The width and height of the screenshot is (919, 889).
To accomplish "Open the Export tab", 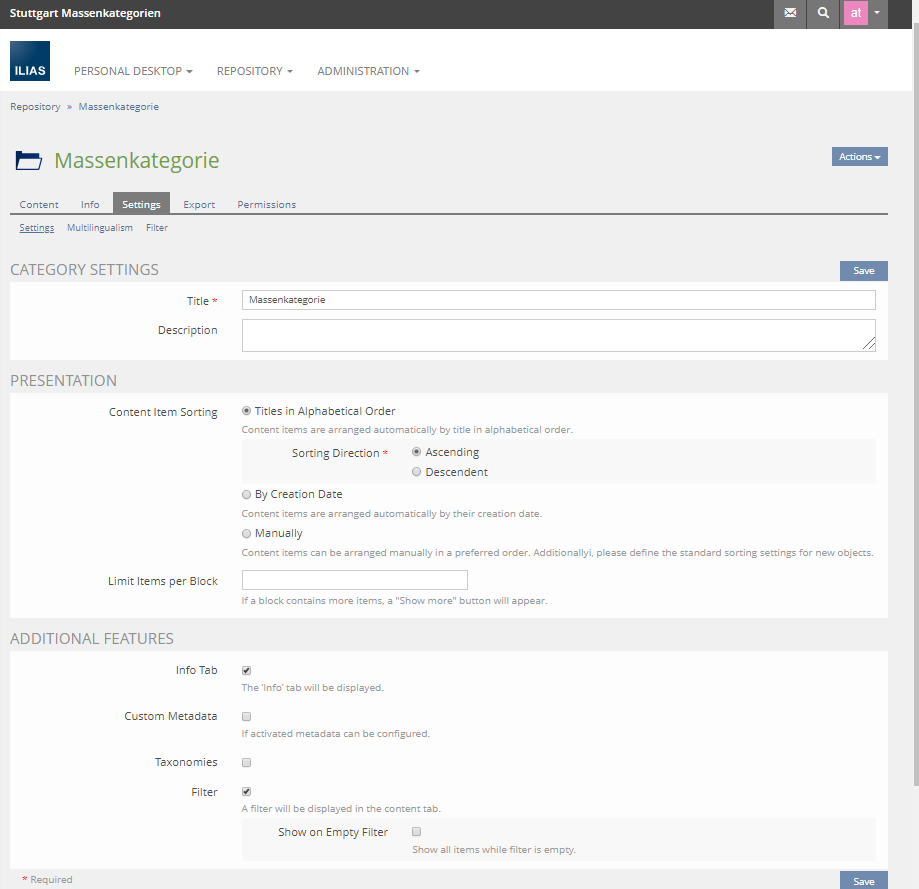I will [x=199, y=204].
